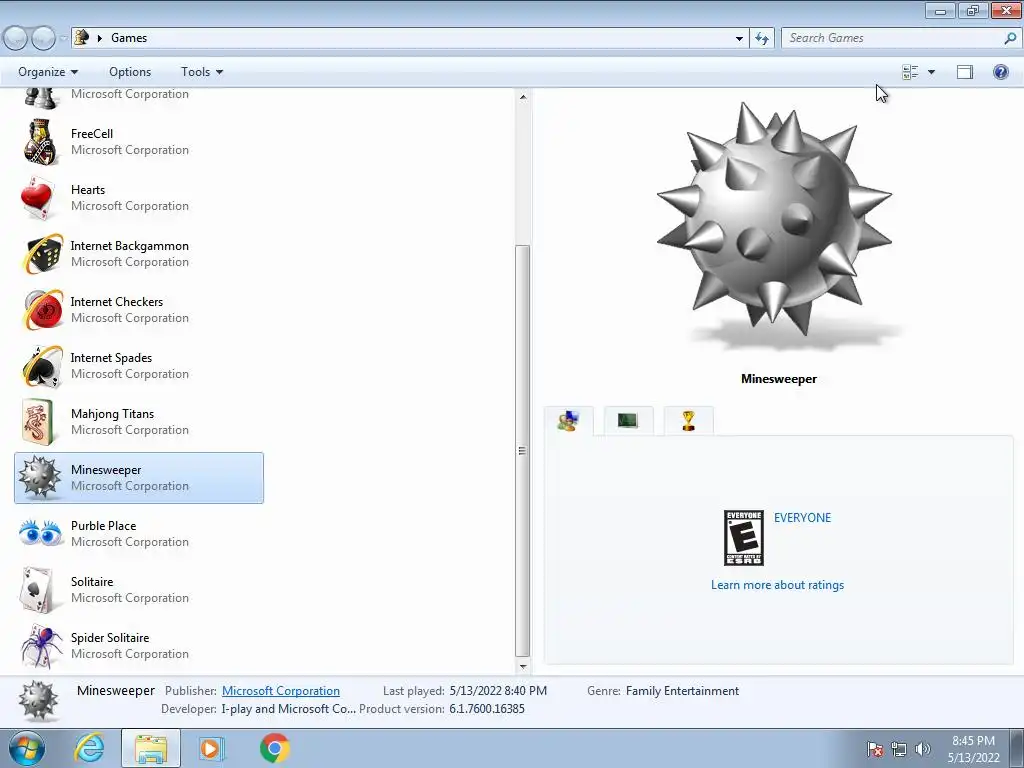Select the Hearts game icon

pyautogui.click(x=37, y=197)
